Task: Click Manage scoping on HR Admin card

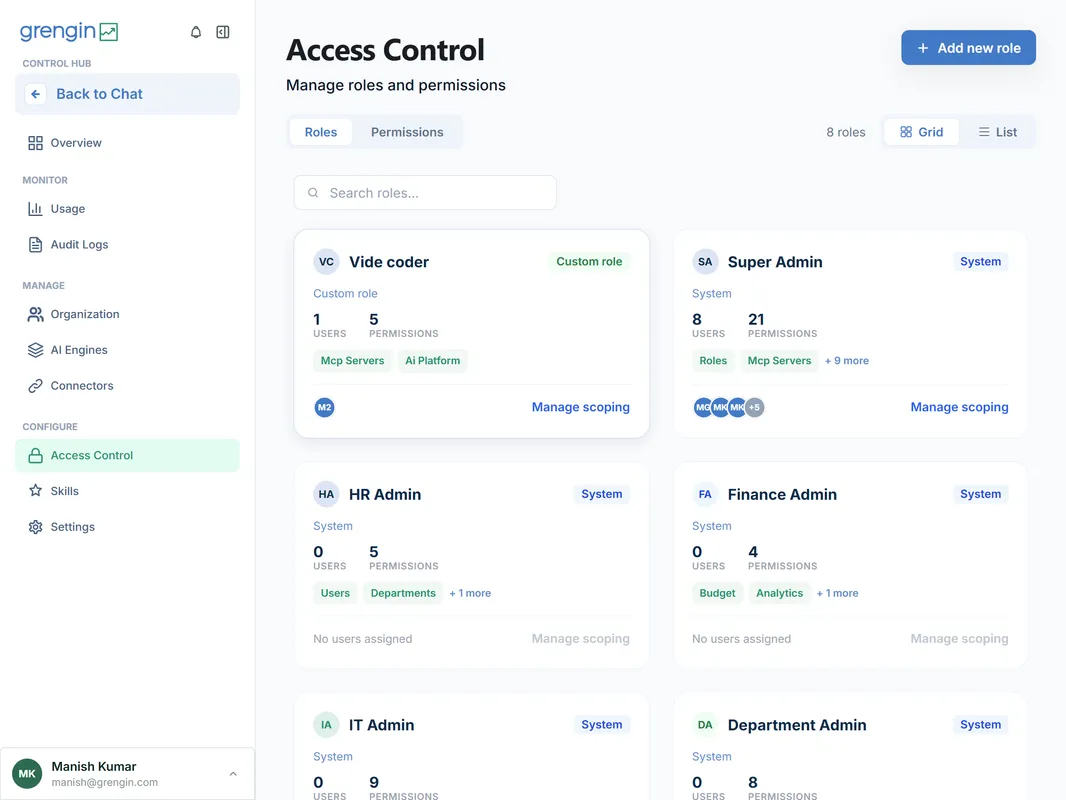Action: (581, 639)
